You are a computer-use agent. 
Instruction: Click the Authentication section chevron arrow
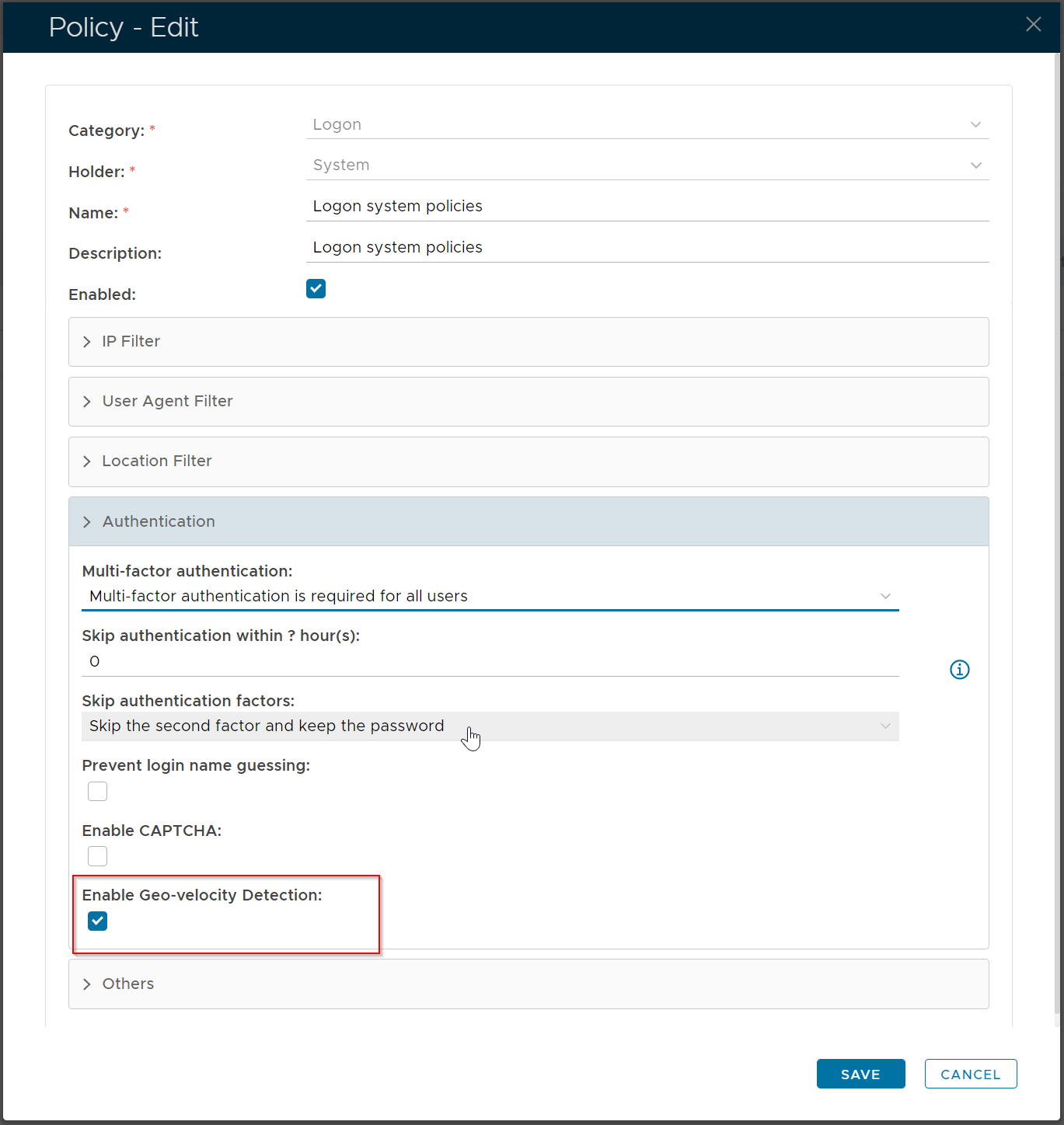pos(87,522)
